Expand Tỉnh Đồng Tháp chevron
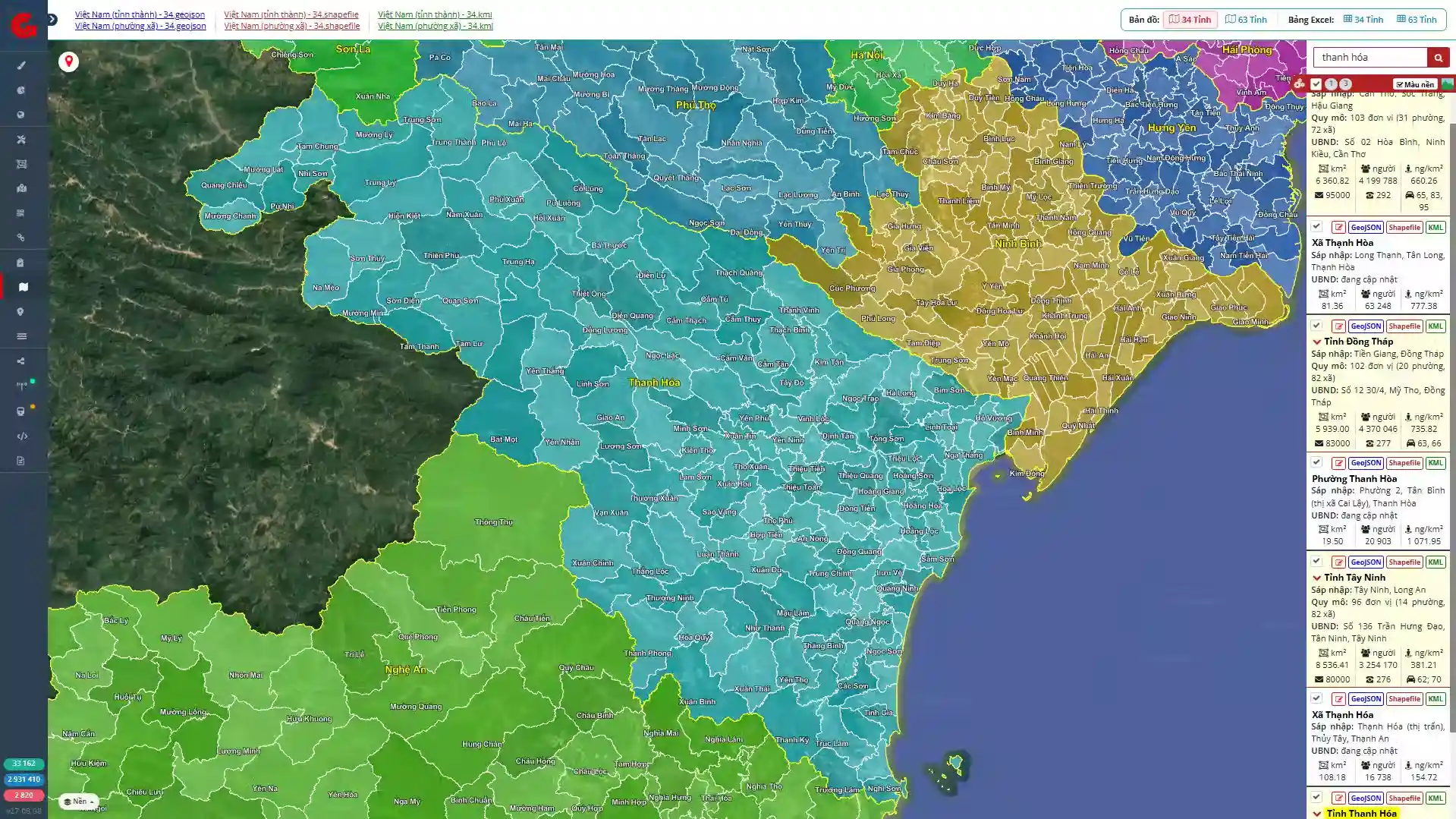 point(1317,342)
